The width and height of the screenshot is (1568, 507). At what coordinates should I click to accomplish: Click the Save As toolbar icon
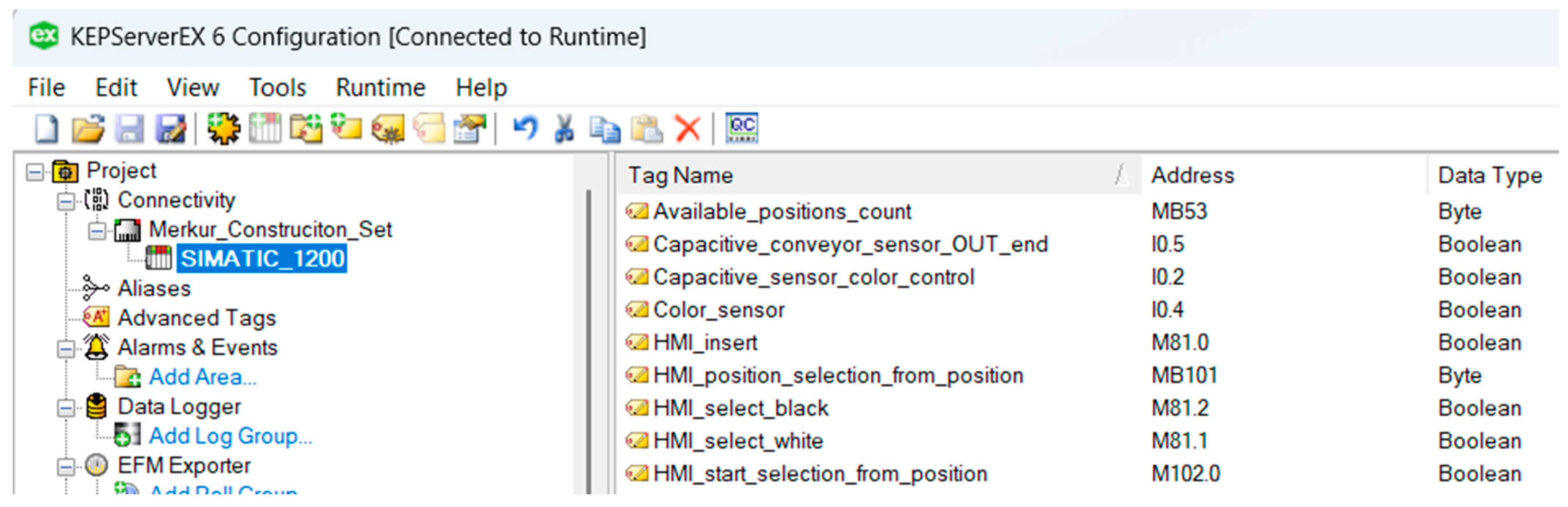(171, 129)
